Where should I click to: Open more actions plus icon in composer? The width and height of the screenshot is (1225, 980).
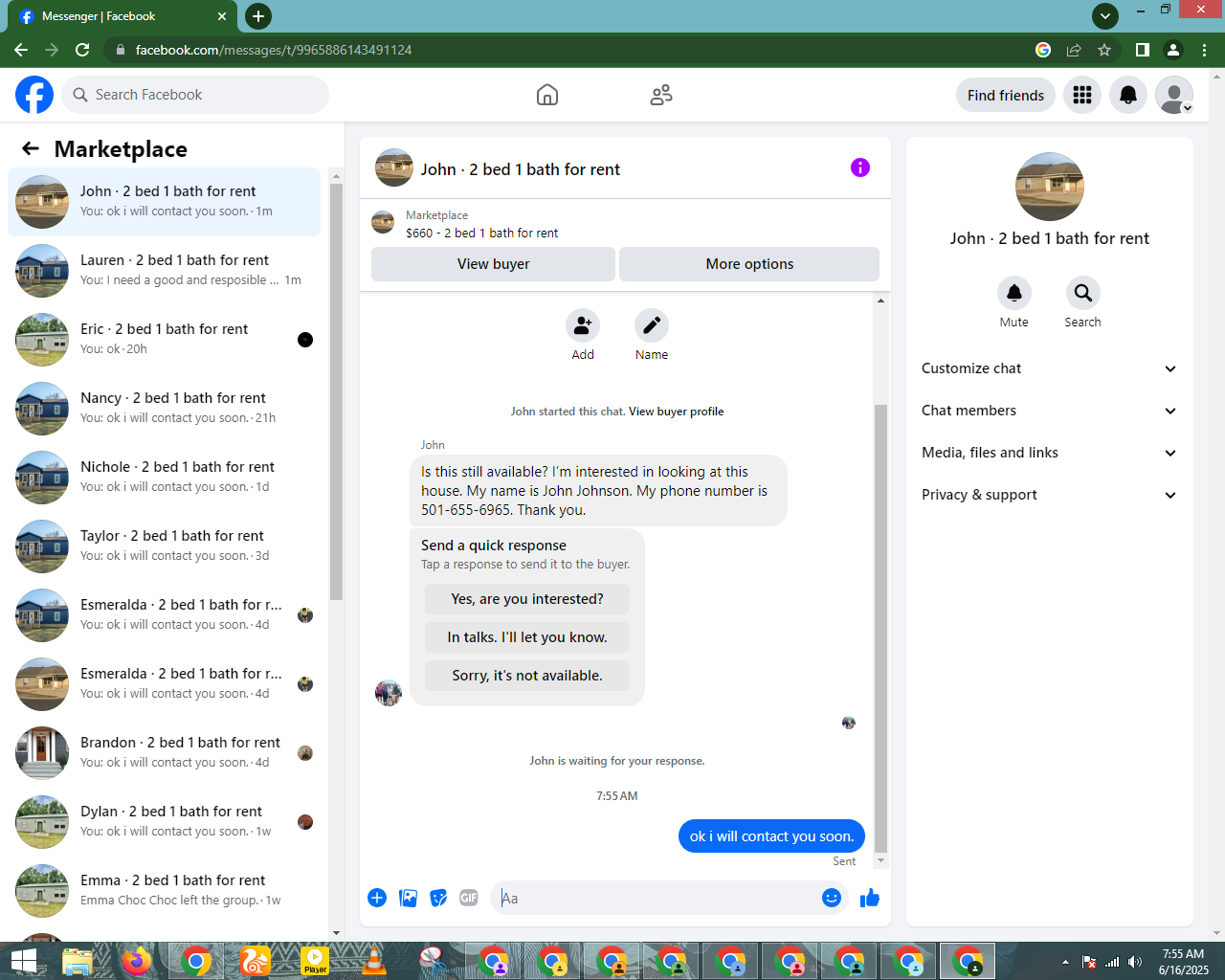pos(377,898)
